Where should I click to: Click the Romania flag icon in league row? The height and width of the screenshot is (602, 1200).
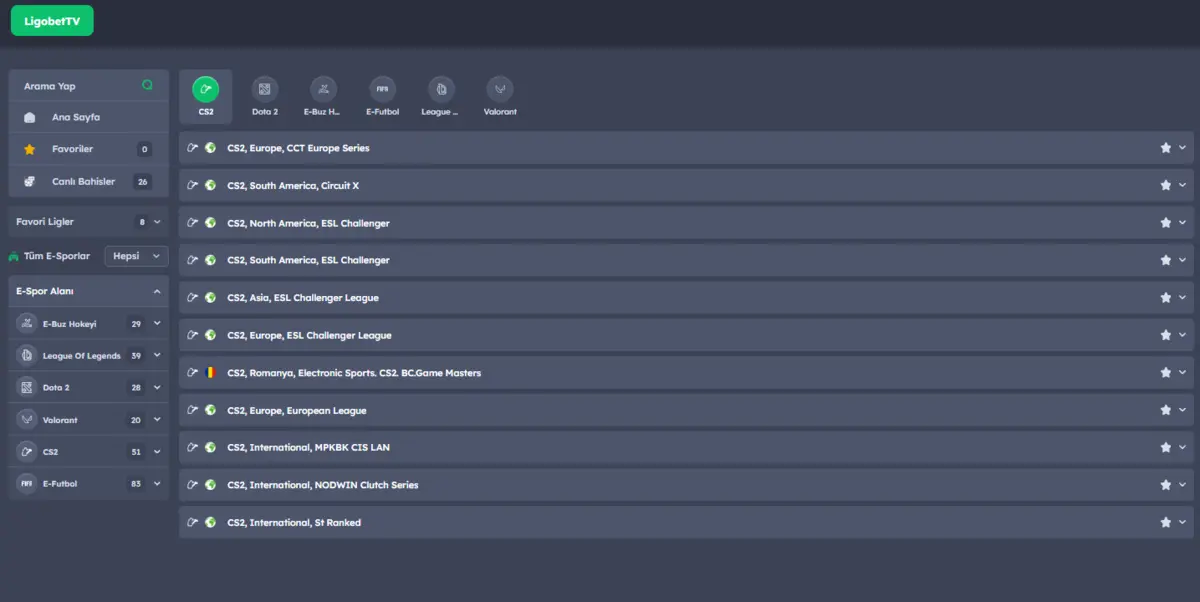point(210,373)
